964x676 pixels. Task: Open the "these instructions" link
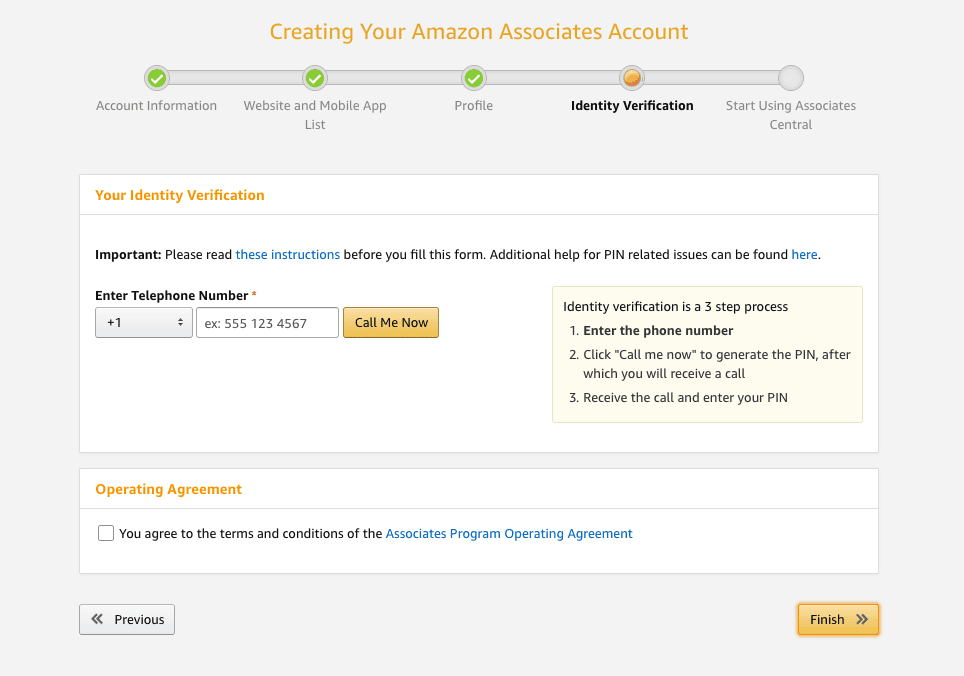(288, 255)
